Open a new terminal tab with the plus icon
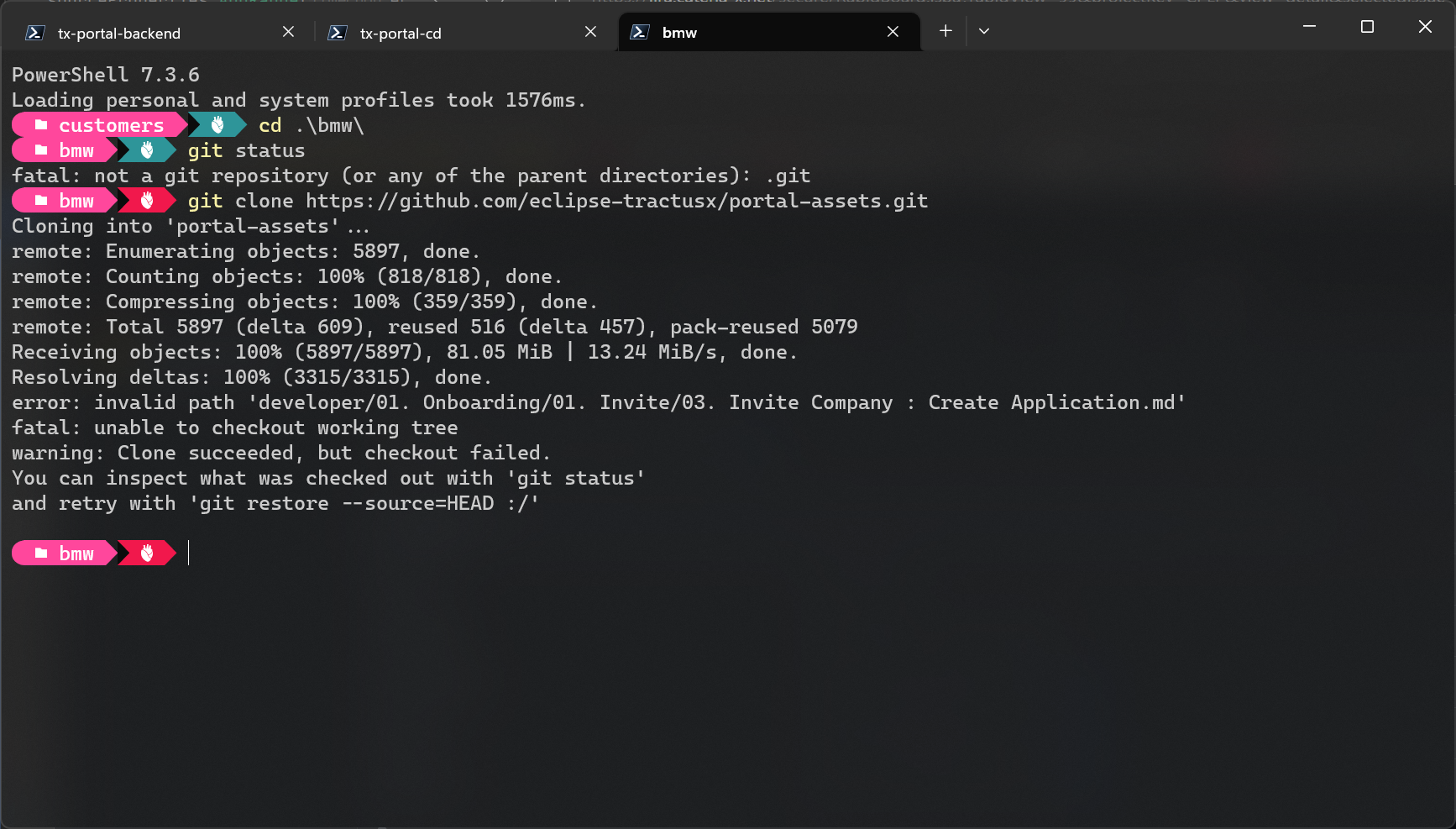1456x829 pixels. pos(945,31)
